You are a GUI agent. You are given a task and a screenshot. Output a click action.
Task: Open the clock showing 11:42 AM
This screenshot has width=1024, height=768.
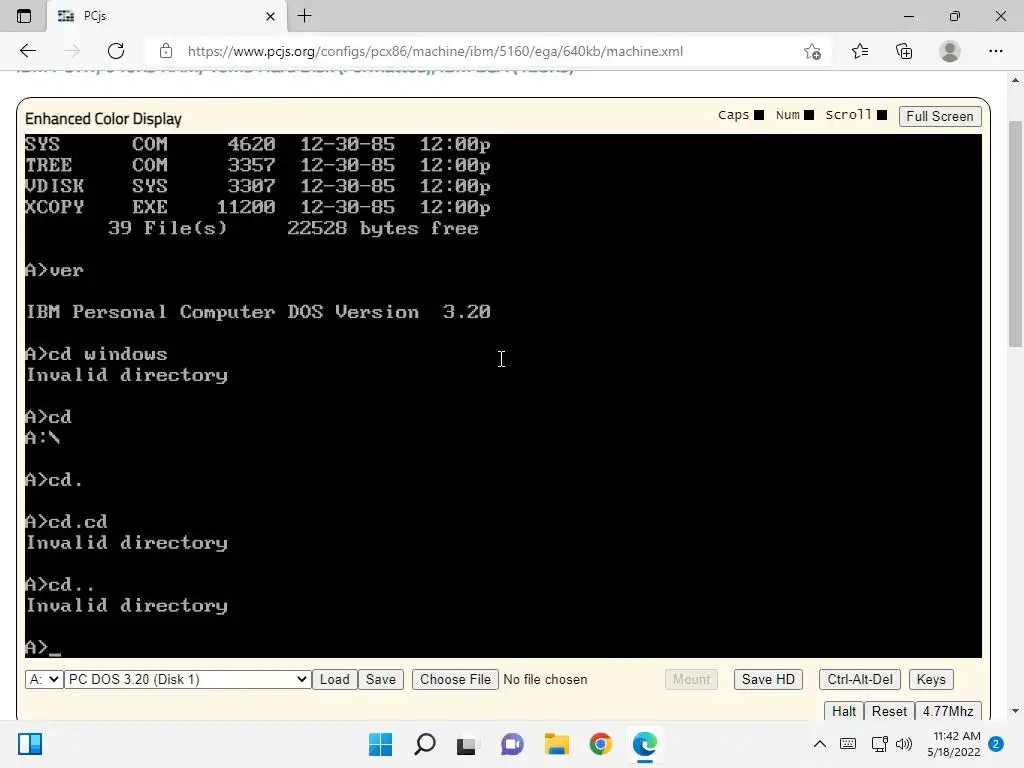coord(954,744)
